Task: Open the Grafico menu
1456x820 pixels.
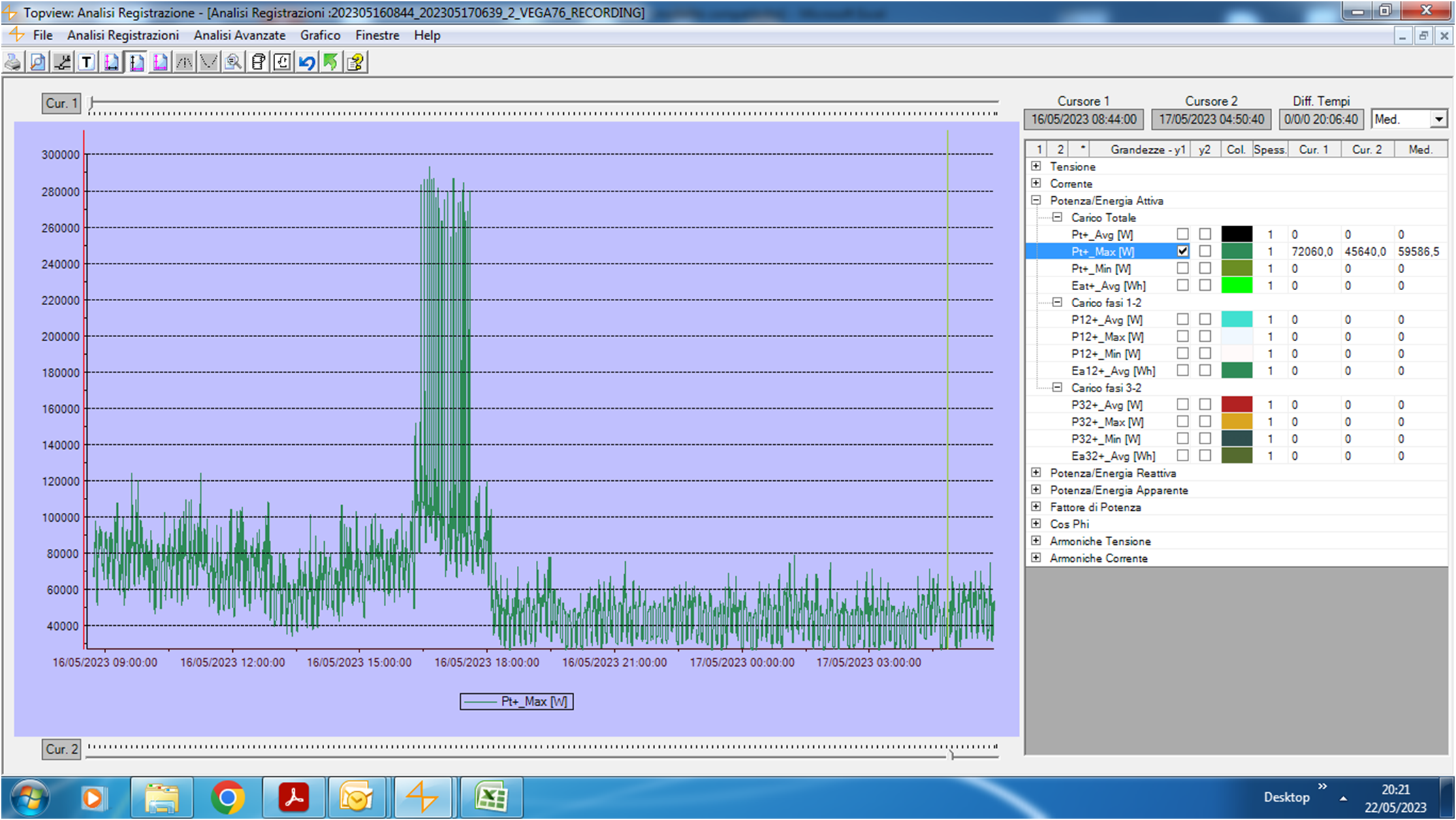Action: coord(320,35)
